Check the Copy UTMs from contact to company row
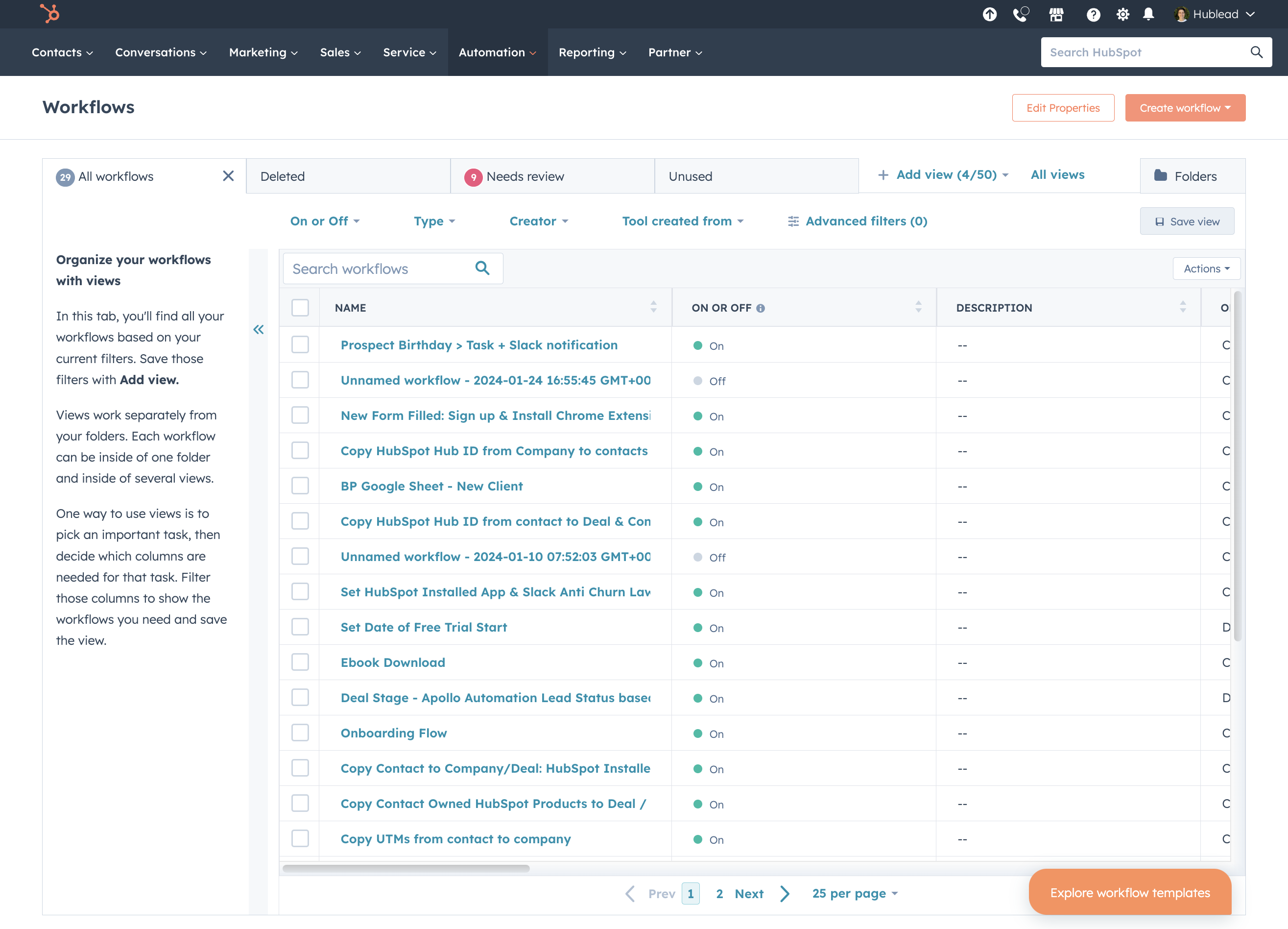The width and height of the screenshot is (1288, 929). [300, 838]
